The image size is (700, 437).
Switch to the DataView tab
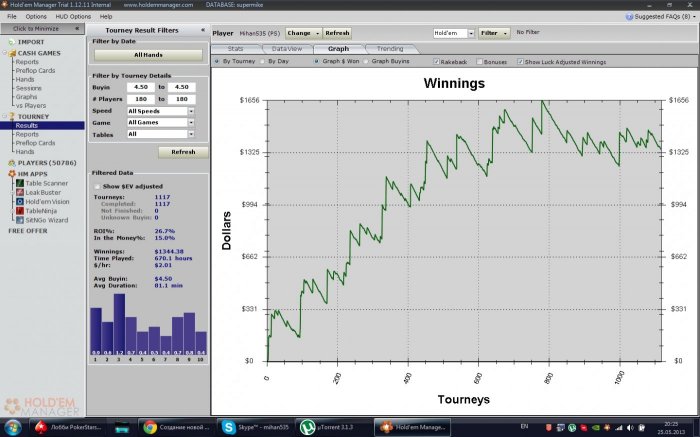pos(287,49)
